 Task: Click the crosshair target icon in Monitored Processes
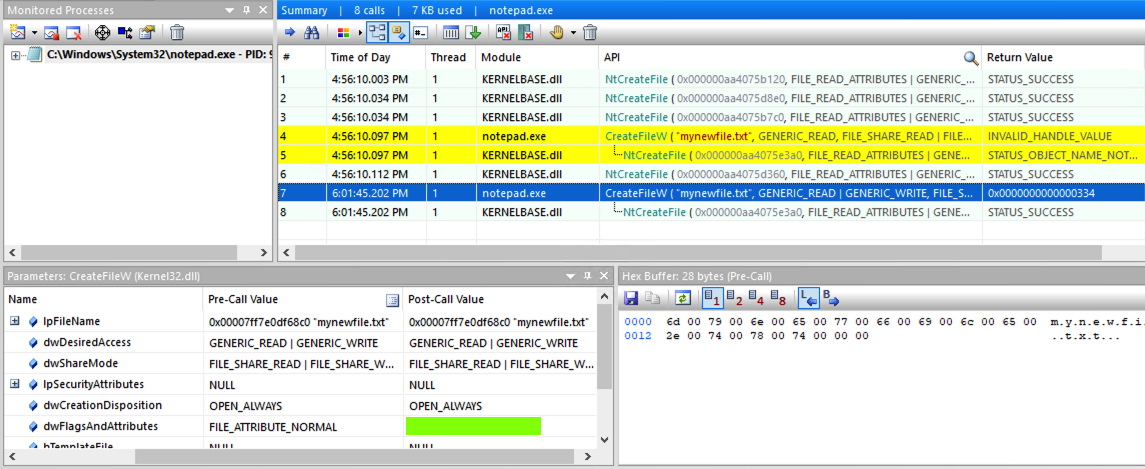pyautogui.click(x=102, y=32)
